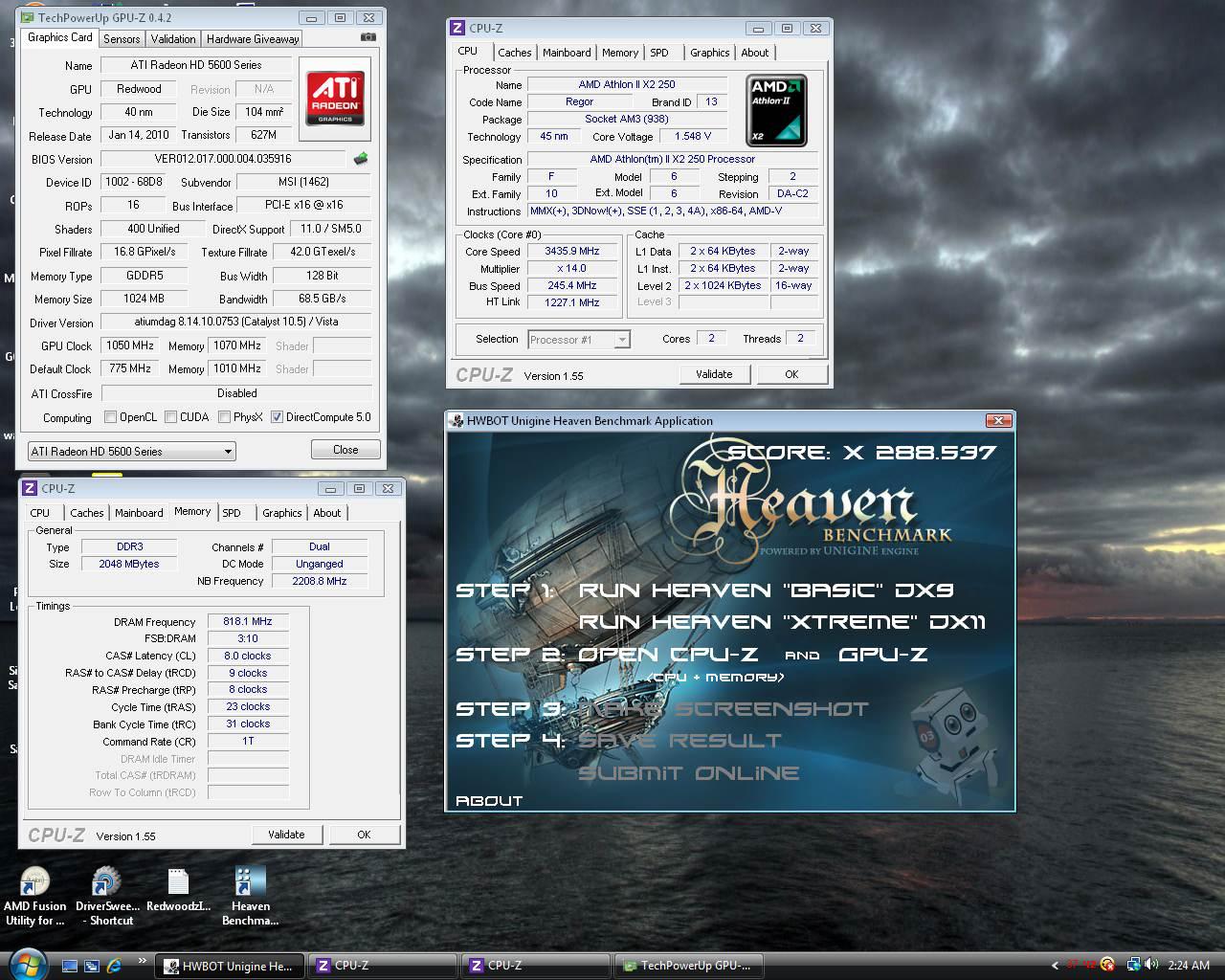
Task: Click the Bandwidth 68.5 GB/s value
Action: [x=323, y=299]
